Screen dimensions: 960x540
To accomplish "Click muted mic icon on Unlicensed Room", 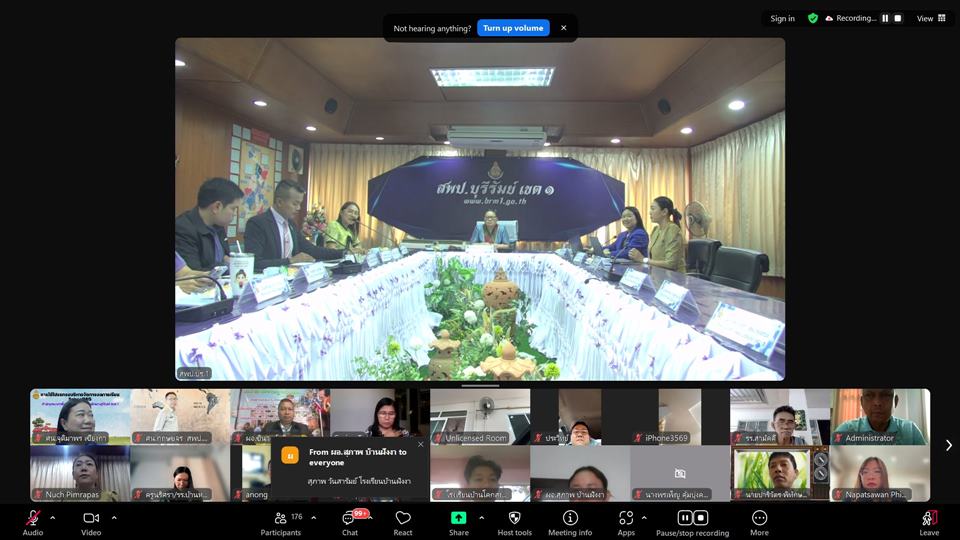I will 439,438.
